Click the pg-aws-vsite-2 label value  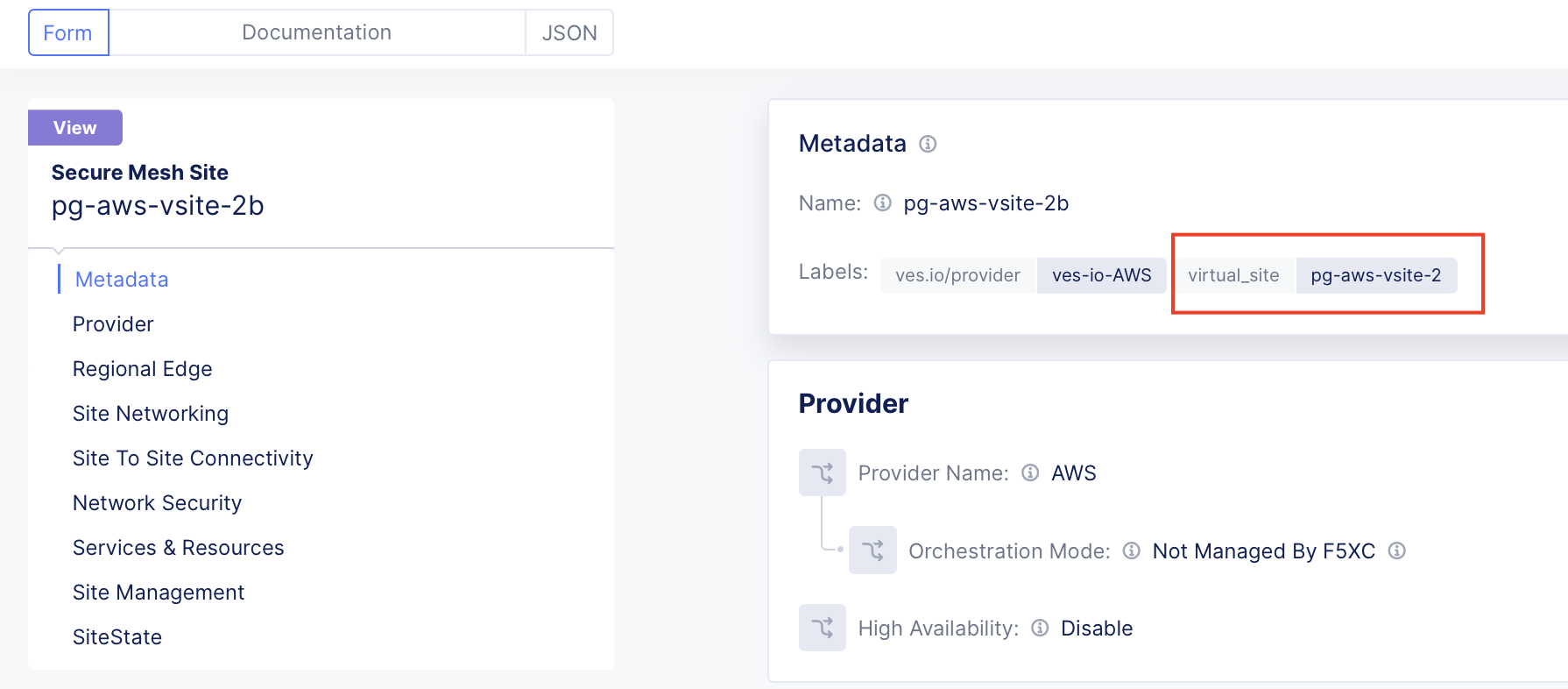tap(1375, 275)
